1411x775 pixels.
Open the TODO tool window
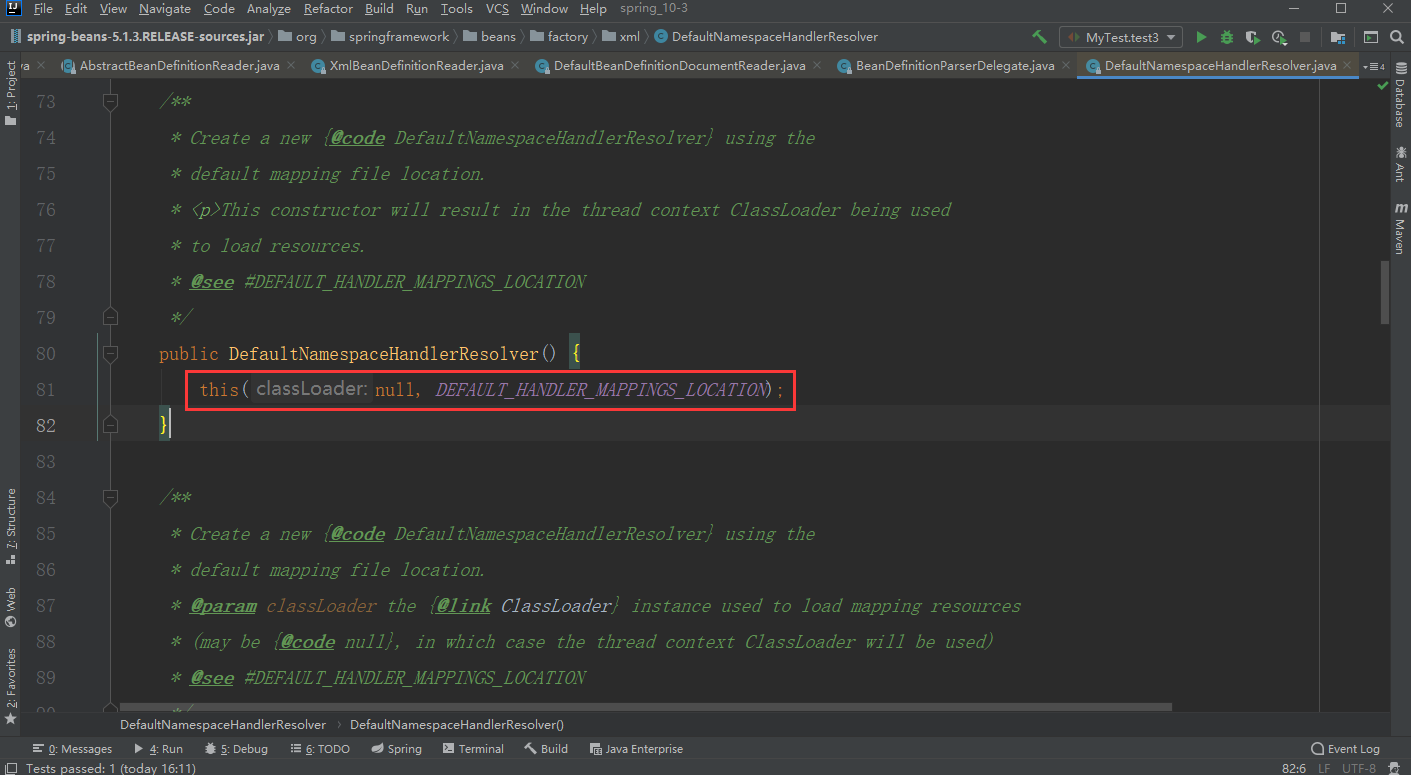point(319,749)
